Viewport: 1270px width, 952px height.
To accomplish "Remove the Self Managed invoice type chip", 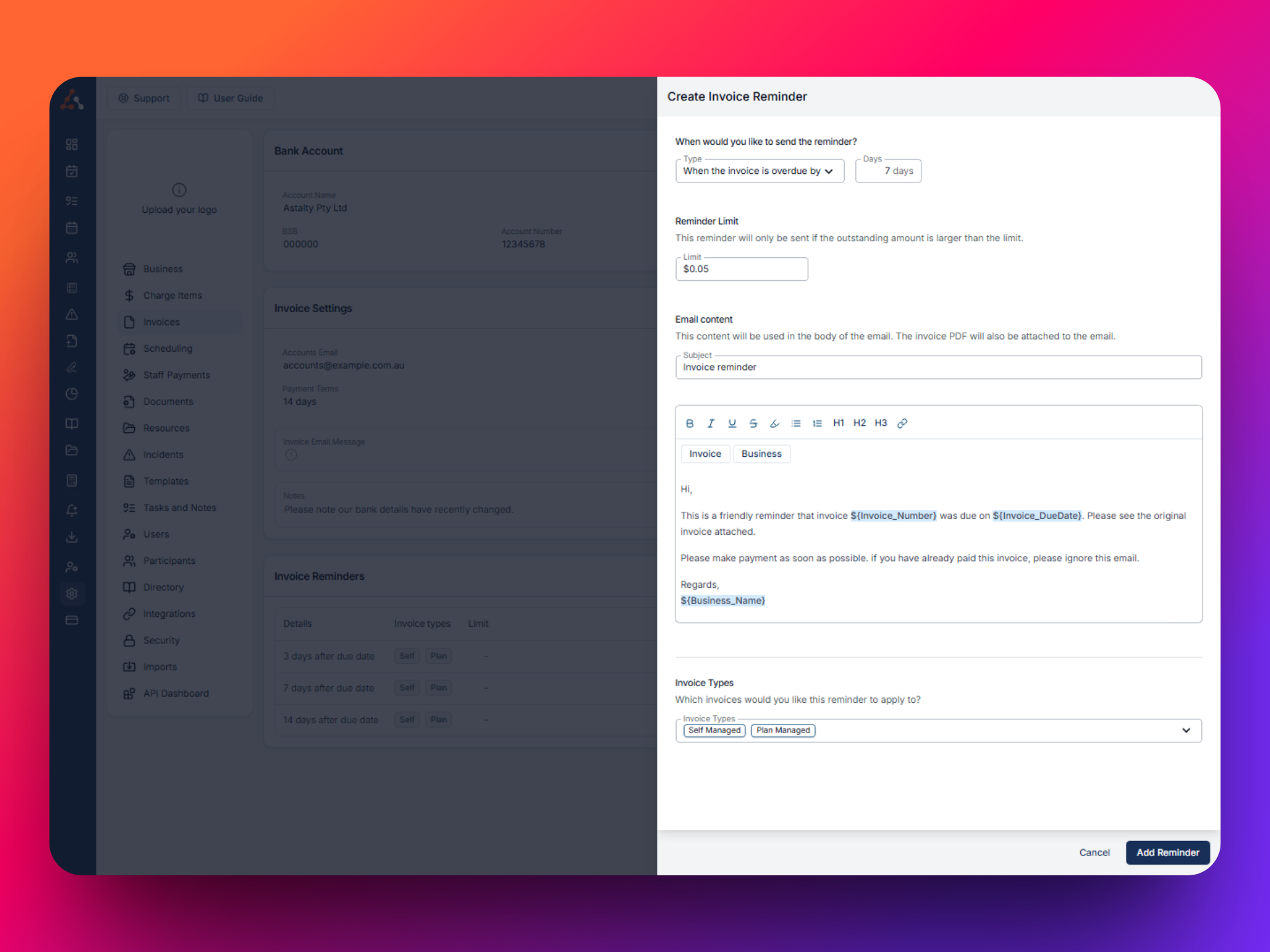I will [x=714, y=731].
